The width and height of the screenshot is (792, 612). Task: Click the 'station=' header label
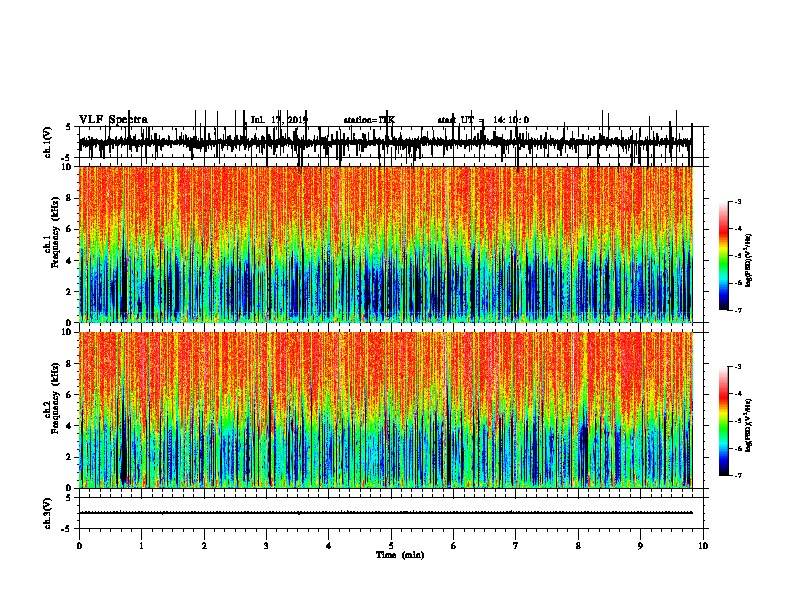[x=361, y=120]
